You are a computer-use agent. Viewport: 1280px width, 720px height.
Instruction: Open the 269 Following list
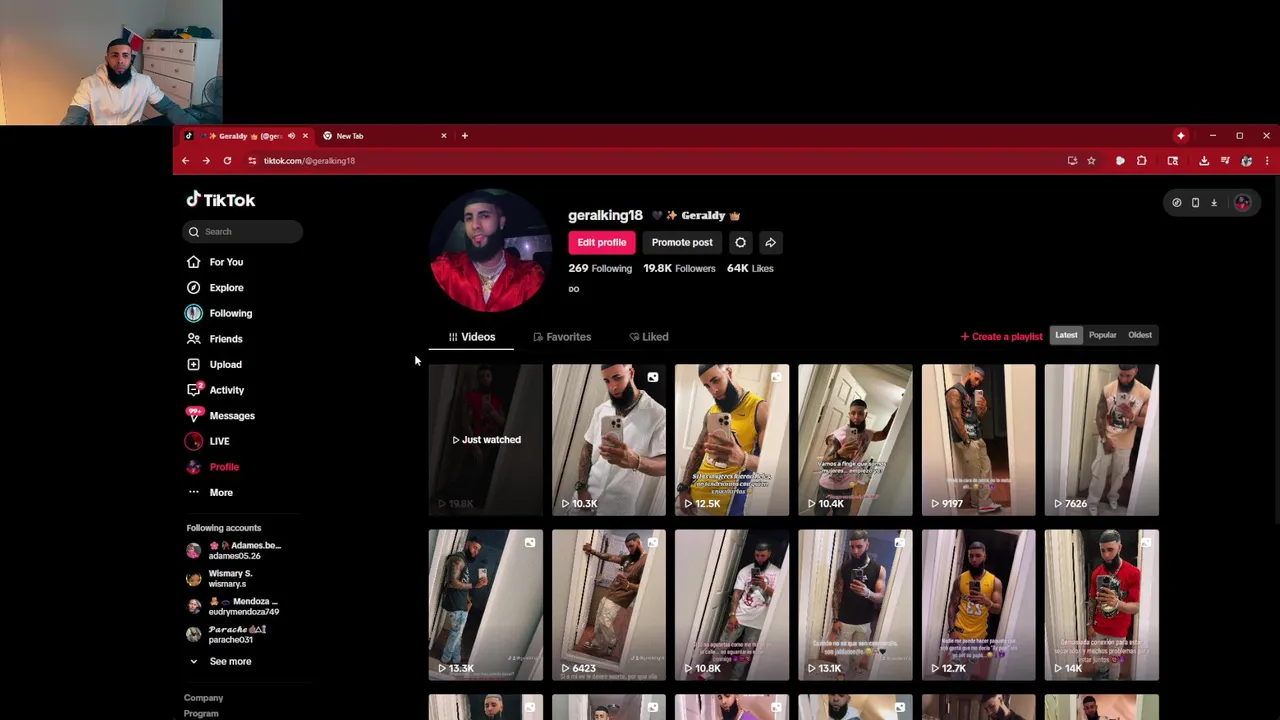[600, 268]
